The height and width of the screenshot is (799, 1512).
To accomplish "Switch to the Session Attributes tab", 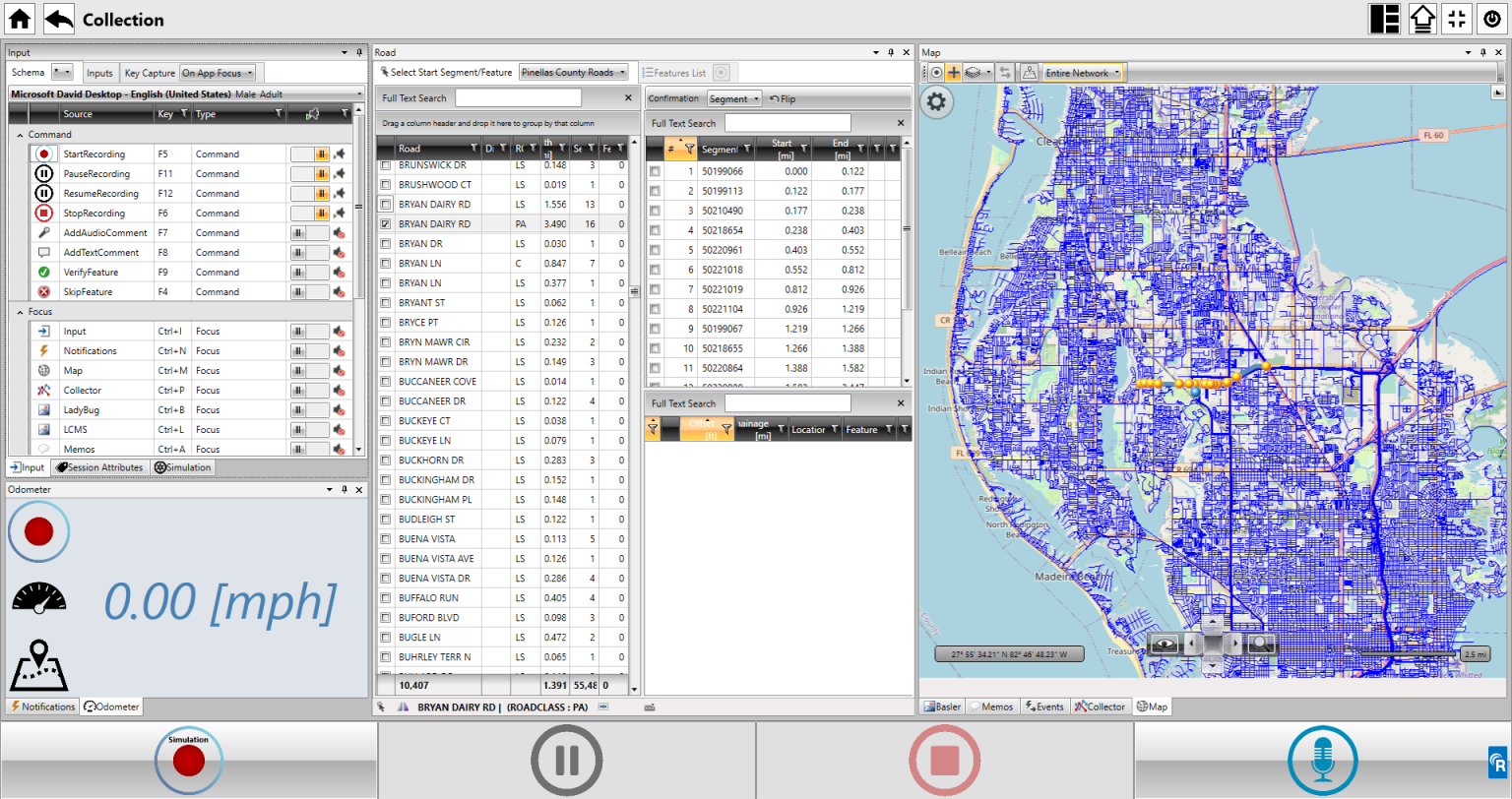I will 99,467.
